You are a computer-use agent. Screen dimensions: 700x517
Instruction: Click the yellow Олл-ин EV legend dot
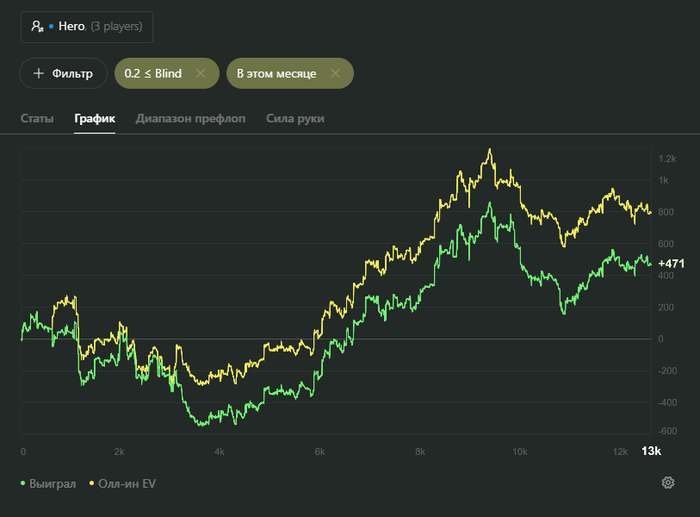(92, 484)
